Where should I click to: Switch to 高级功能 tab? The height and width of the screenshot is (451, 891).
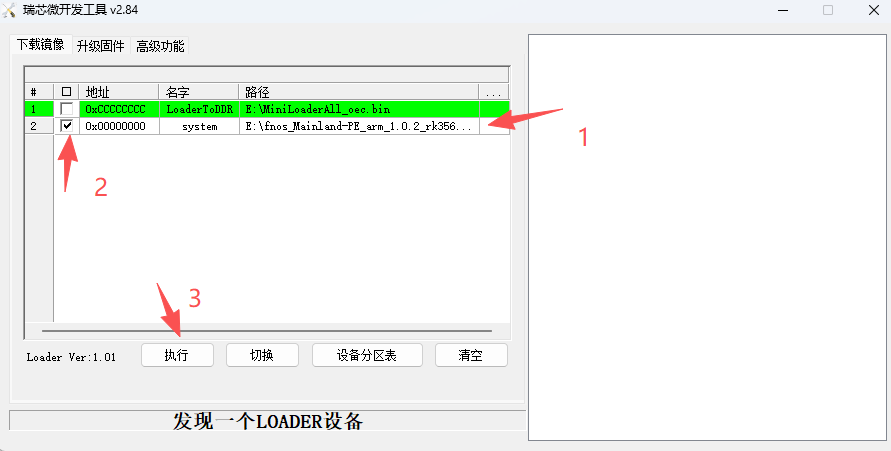[x=160, y=46]
